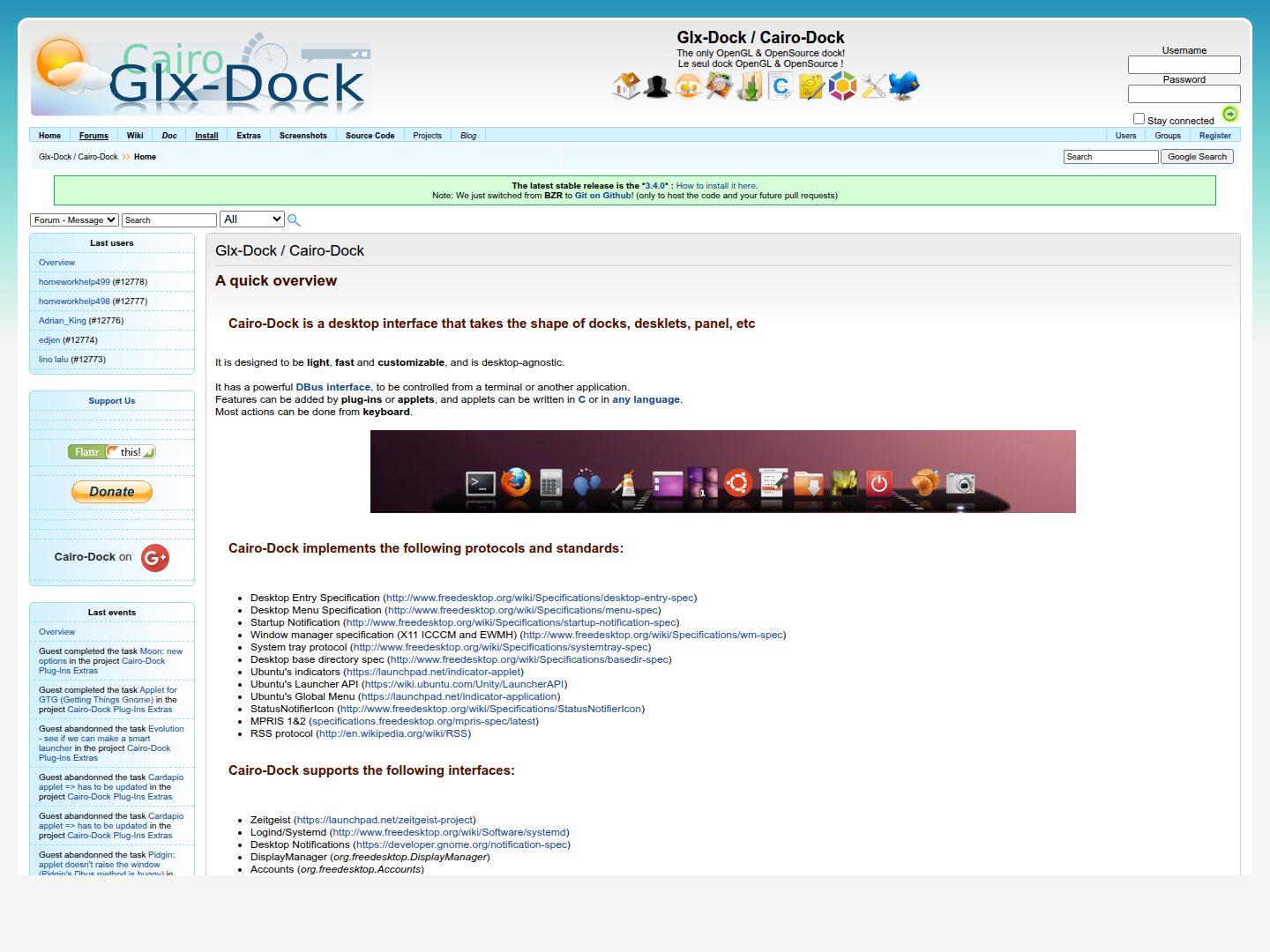This screenshot has height=952, width=1270.
Task: Click the yellow notepad with pencil icon
Action: [x=811, y=86]
